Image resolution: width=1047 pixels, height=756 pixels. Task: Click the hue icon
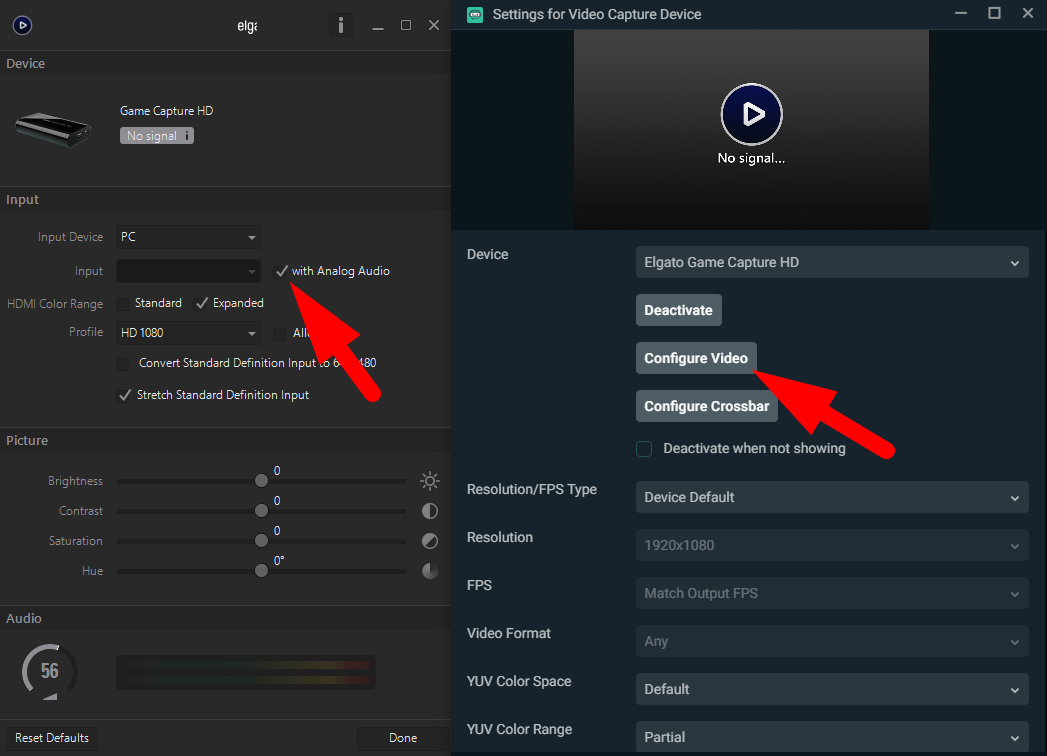point(430,571)
